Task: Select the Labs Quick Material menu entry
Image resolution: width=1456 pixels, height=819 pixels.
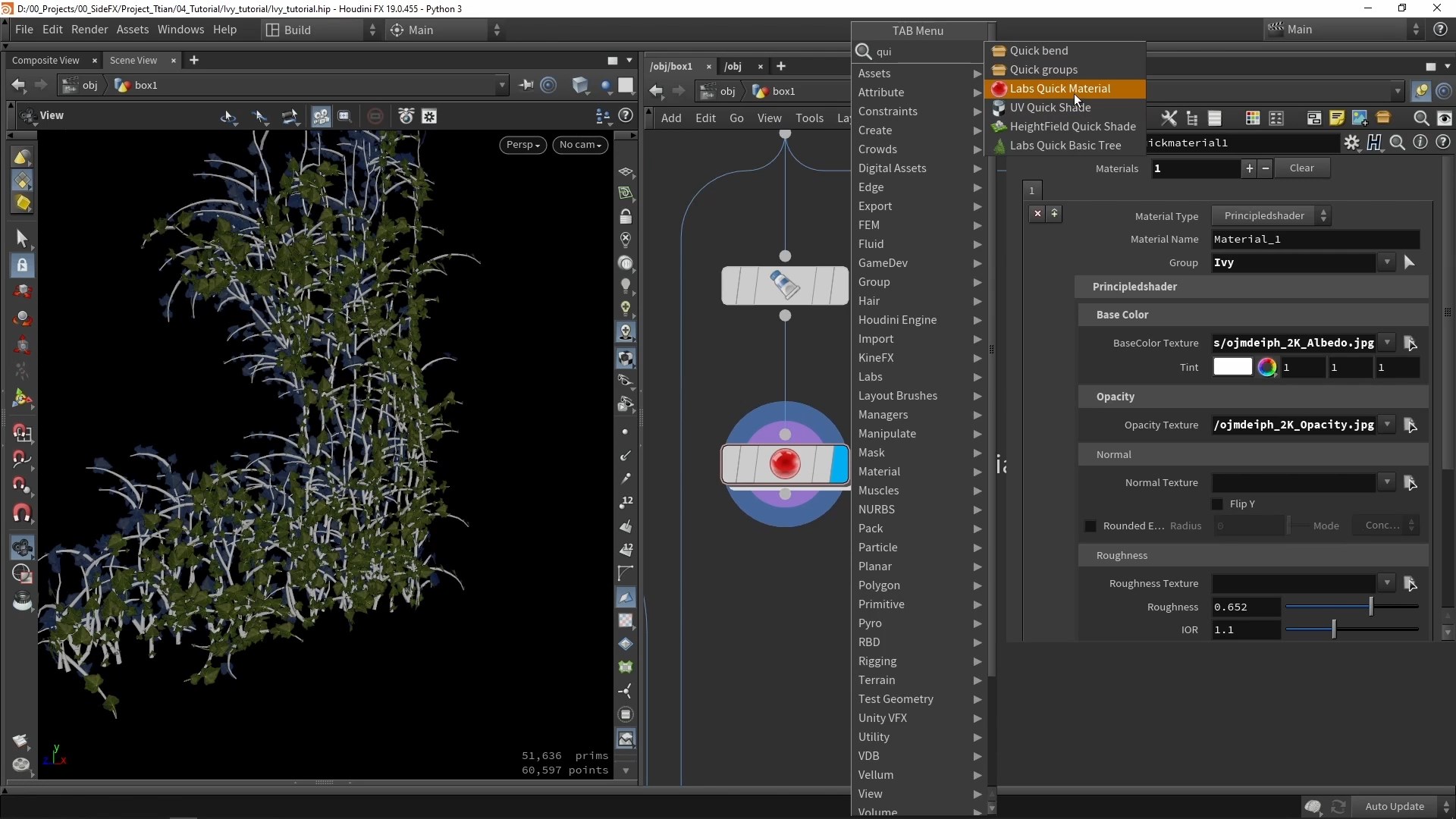Action: pos(1065,89)
